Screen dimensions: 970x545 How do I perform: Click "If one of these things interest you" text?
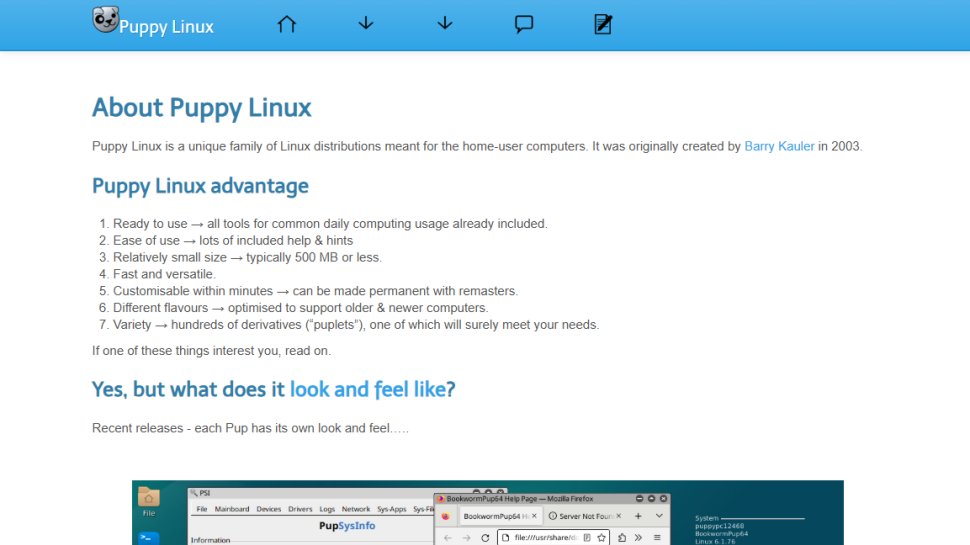pos(211,351)
